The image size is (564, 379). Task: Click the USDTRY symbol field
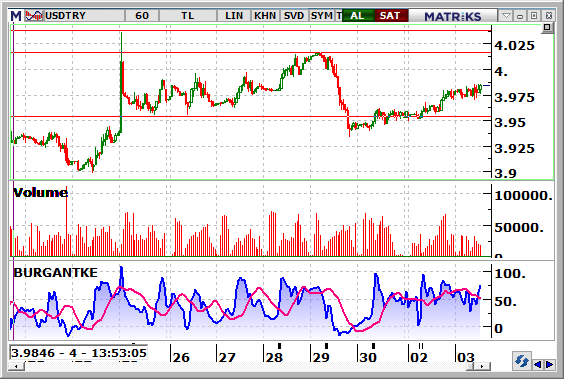click(x=84, y=16)
